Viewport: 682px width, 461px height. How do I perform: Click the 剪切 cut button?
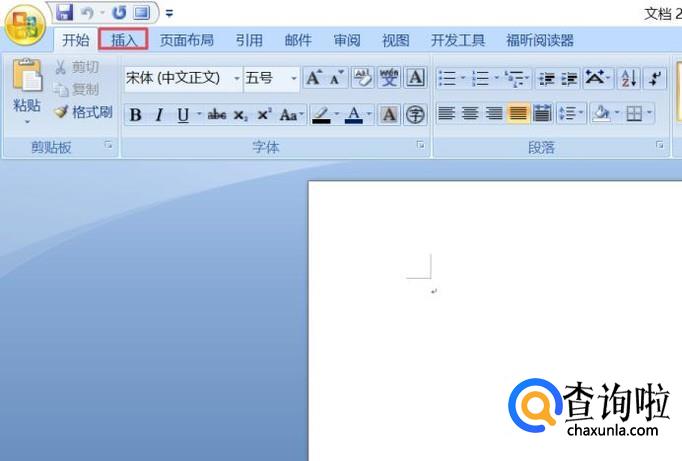point(77,67)
